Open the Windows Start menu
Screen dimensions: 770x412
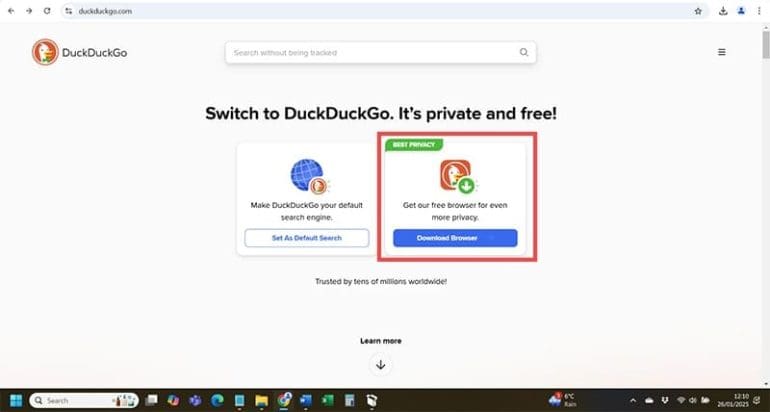16,400
